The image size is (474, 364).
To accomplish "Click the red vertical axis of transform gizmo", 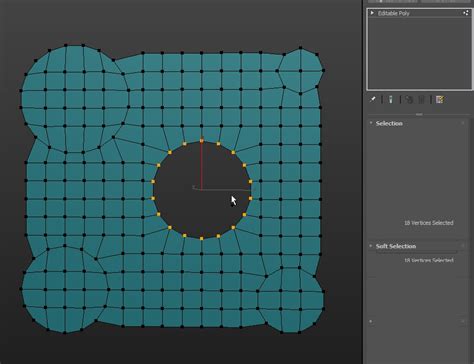I will 201,165.
